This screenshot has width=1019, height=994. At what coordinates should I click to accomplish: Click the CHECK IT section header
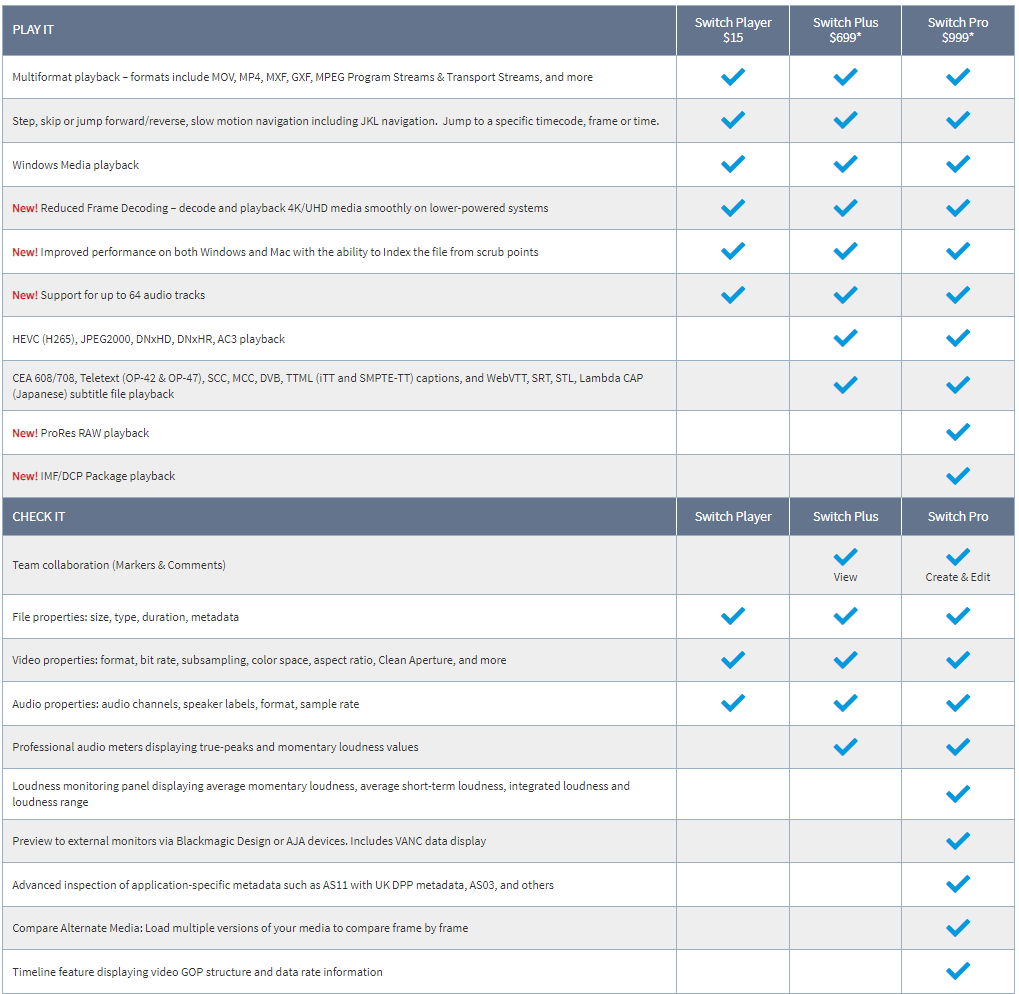click(39, 517)
